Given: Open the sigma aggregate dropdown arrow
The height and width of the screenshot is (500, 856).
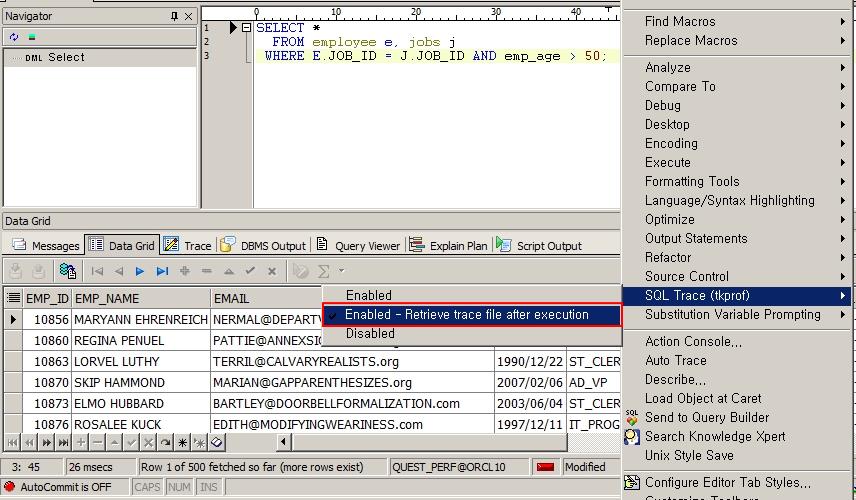Looking at the screenshot, I should (x=341, y=271).
